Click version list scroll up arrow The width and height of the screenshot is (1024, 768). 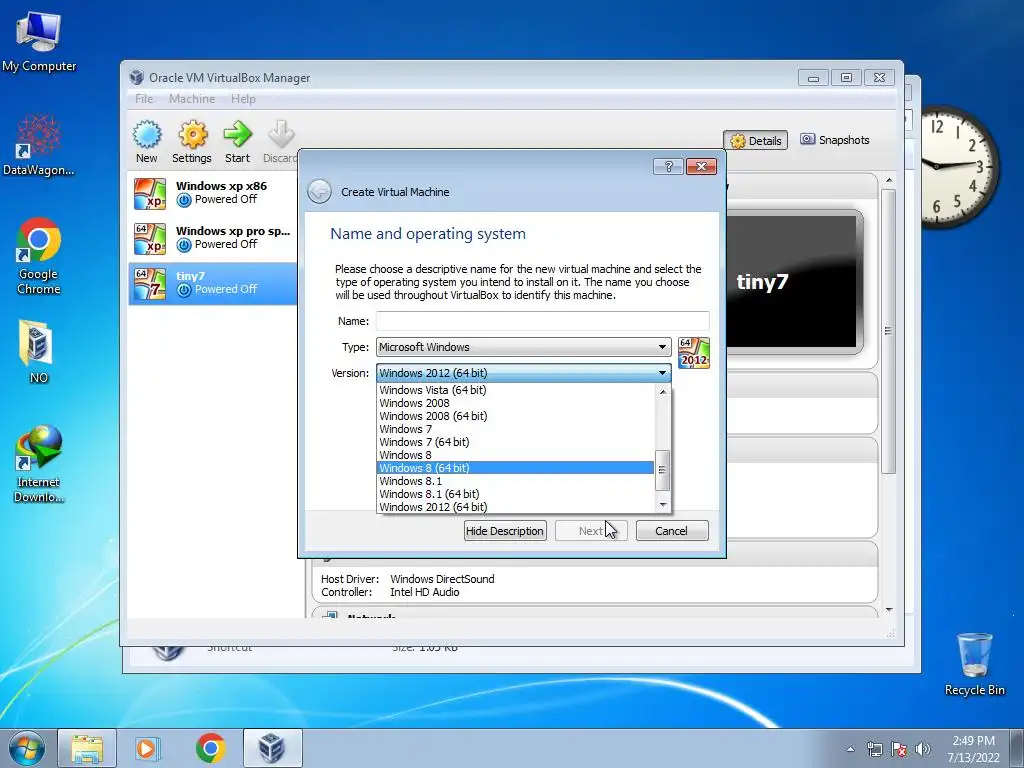click(663, 392)
